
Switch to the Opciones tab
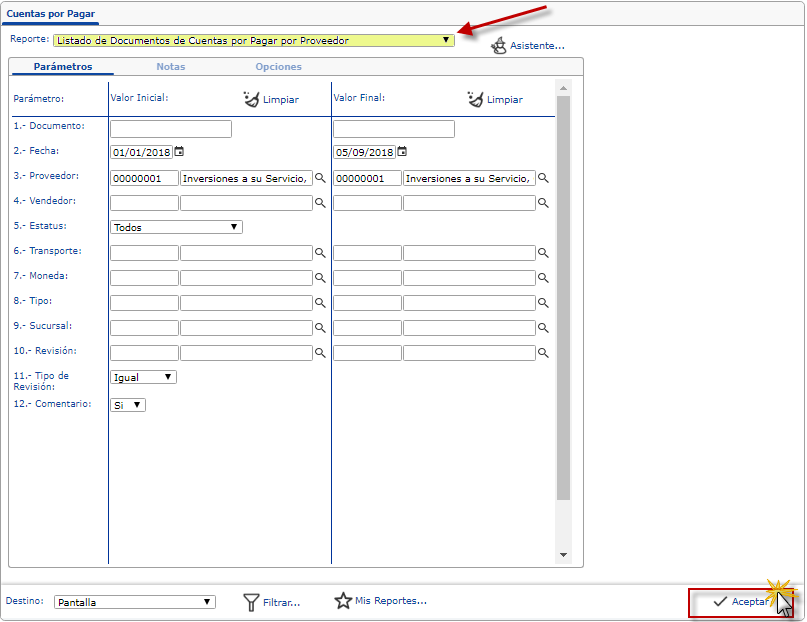click(x=278, y=67)
